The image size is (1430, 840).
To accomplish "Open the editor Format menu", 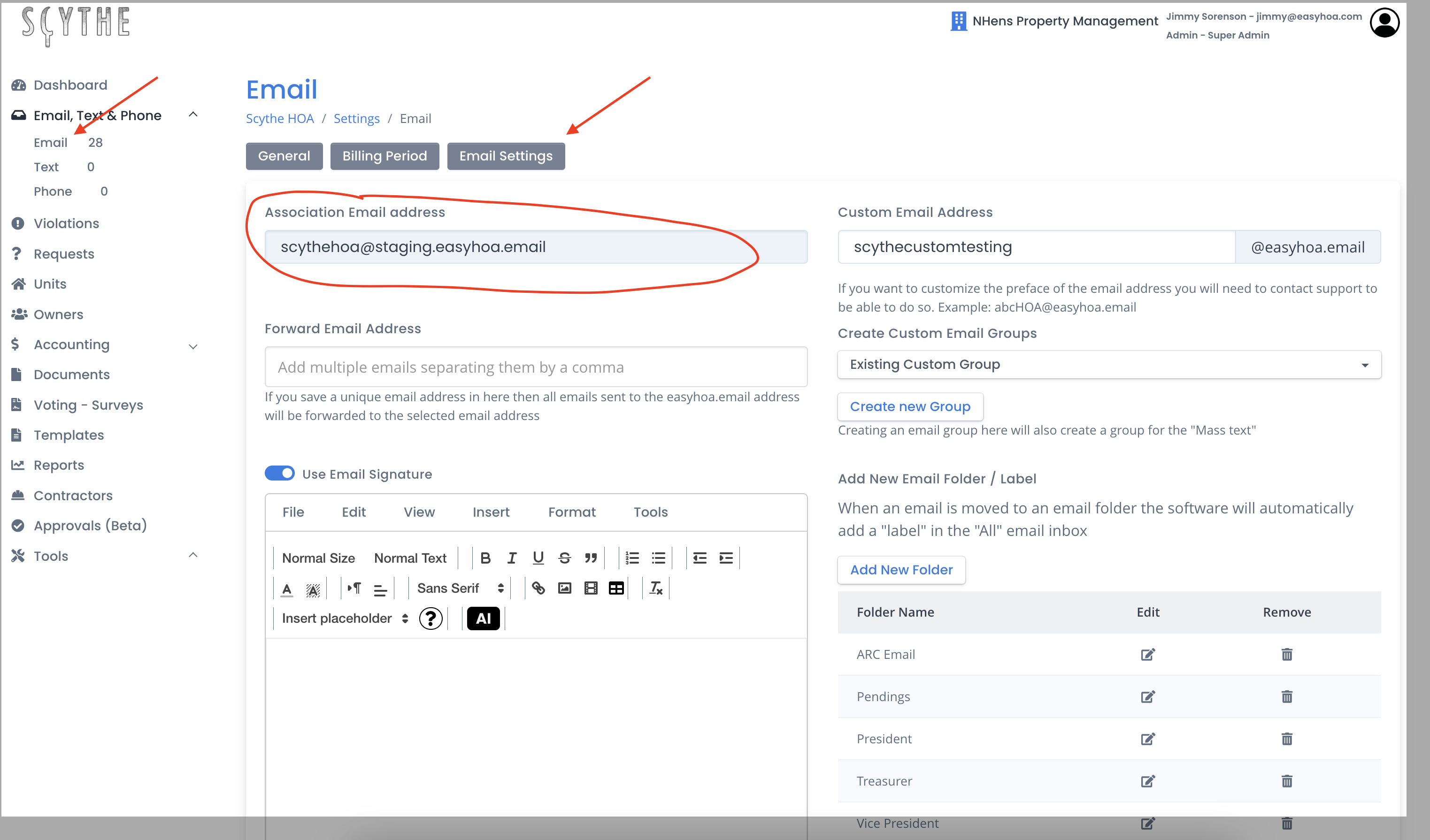I will pyautogui.click(x=572, y=512).
